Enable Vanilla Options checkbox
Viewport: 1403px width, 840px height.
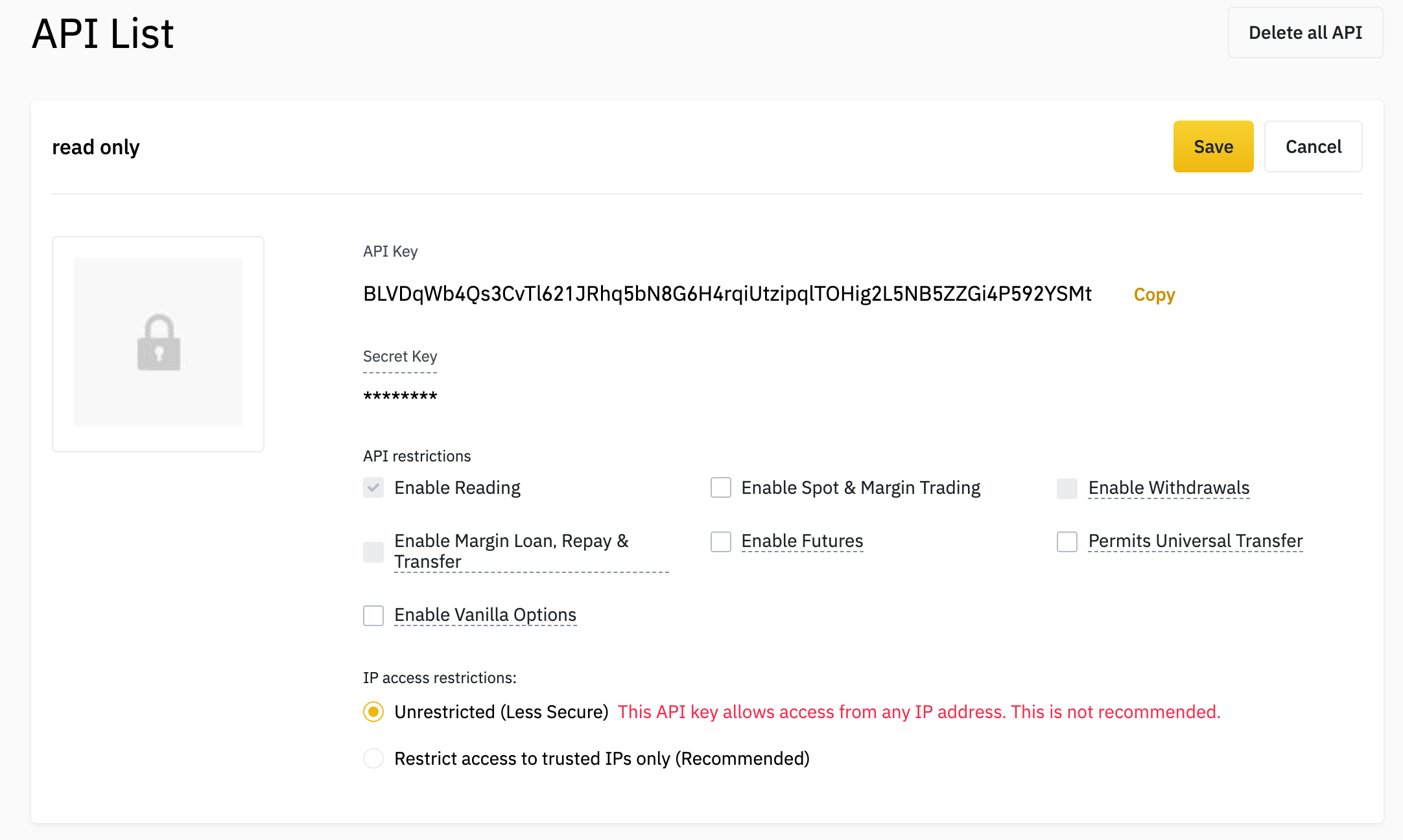pyautogui.click(x=373, y=615)
